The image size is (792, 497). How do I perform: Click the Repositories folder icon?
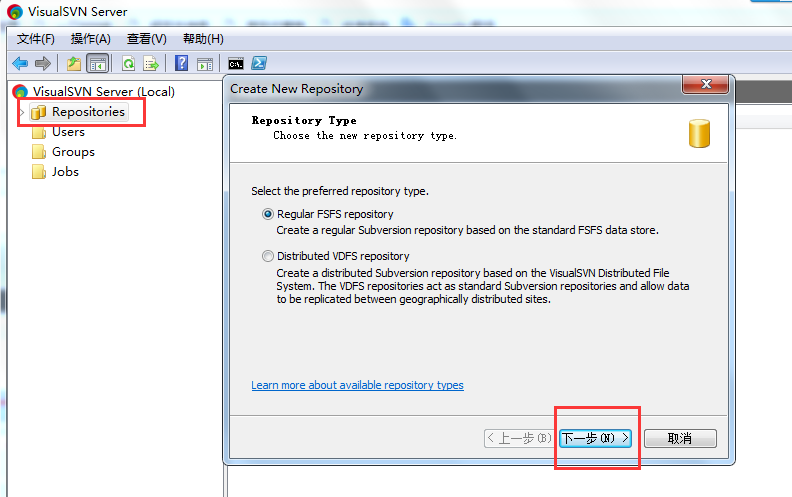coord(39,112)
